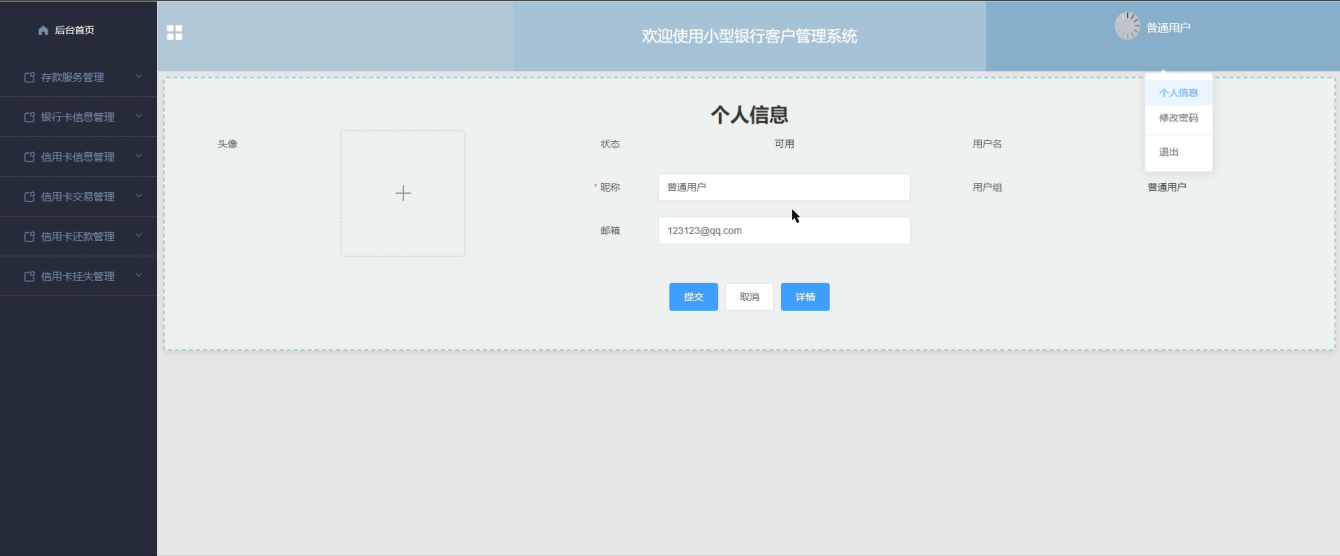Click the icon next to 银行卡信息管理
Screen dimensions: 1340x556
click(x=29, y=117)
